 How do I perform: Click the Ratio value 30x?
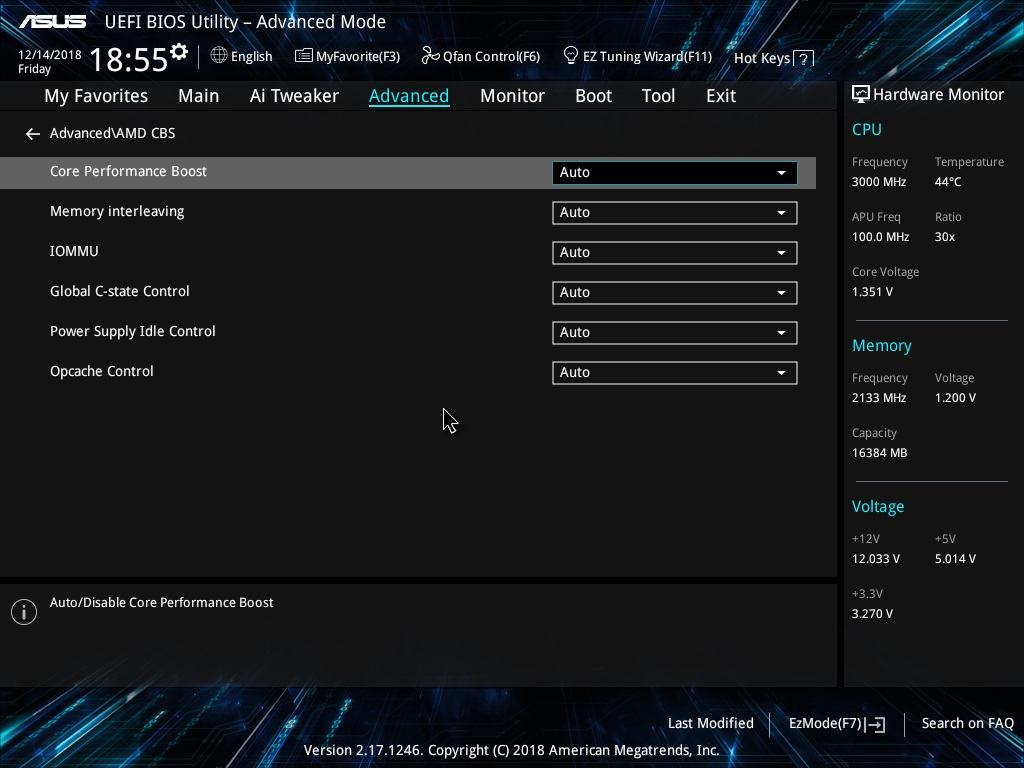tap(944, 237)
